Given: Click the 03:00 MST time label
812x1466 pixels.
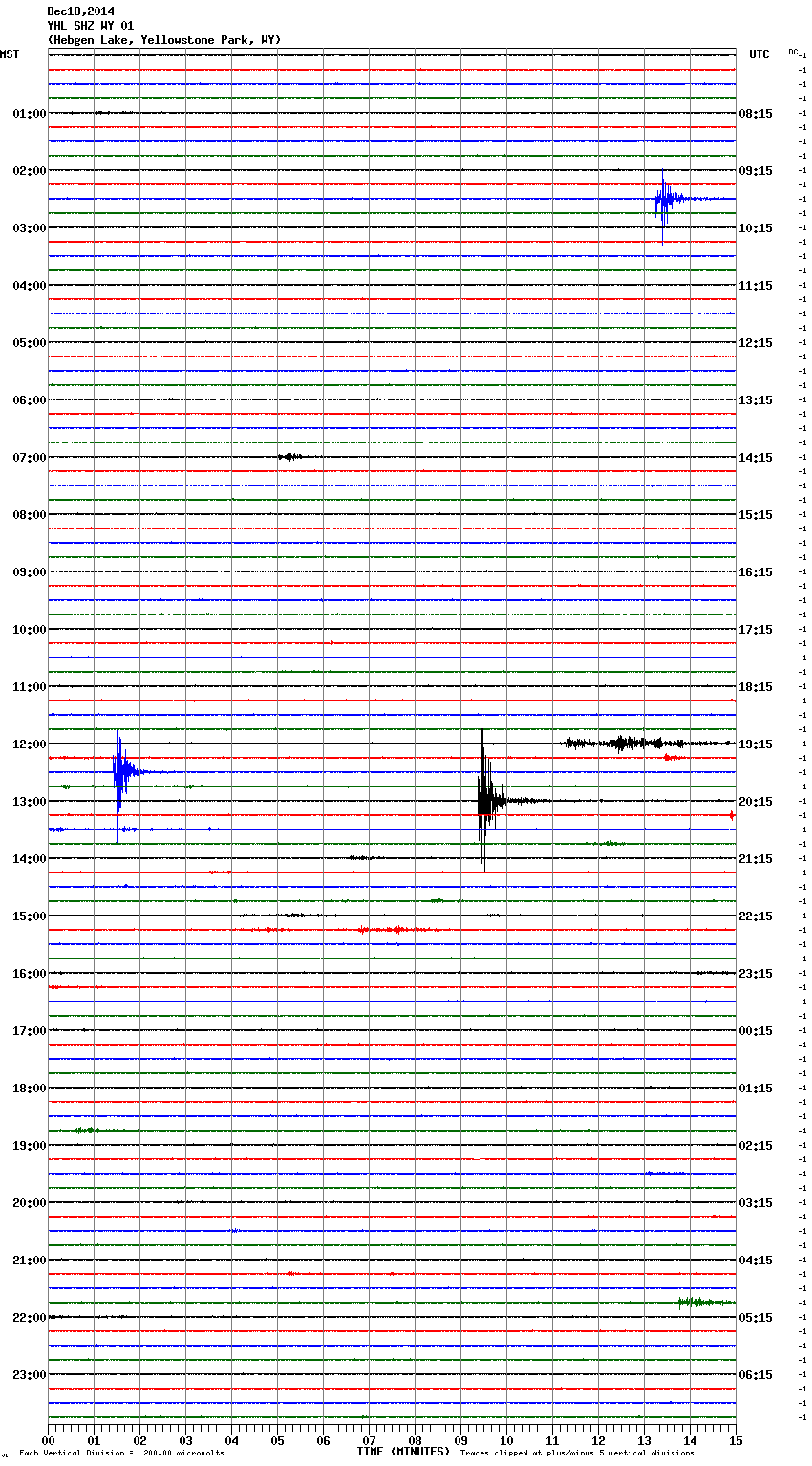Looking at the screenshot, I should click(x=29, y=228).
